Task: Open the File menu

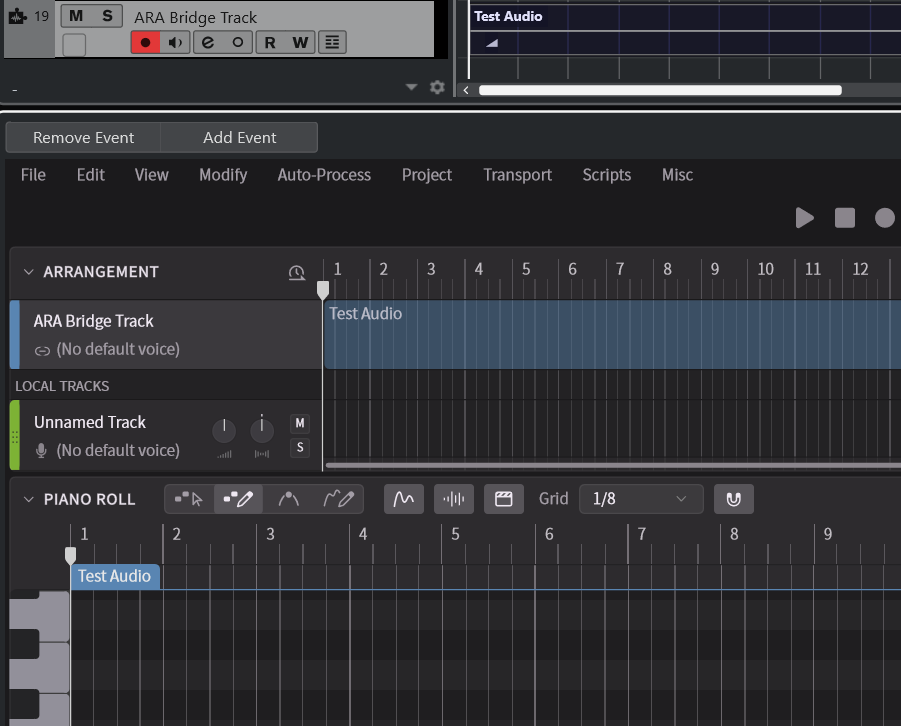Action: point(33,175)
